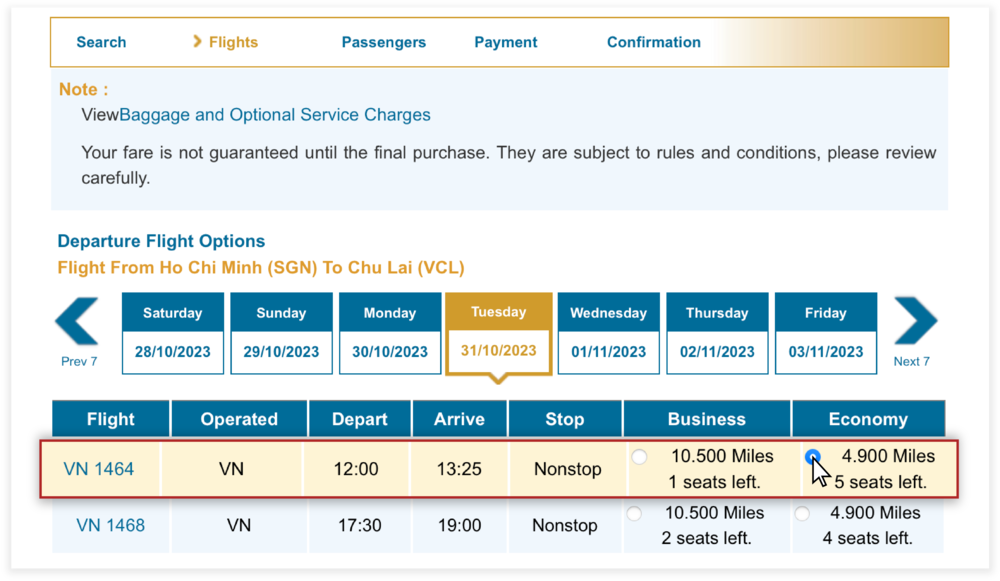1000x581 pixels.
Task: Switch to the Payment step
Action: point(506,42)
